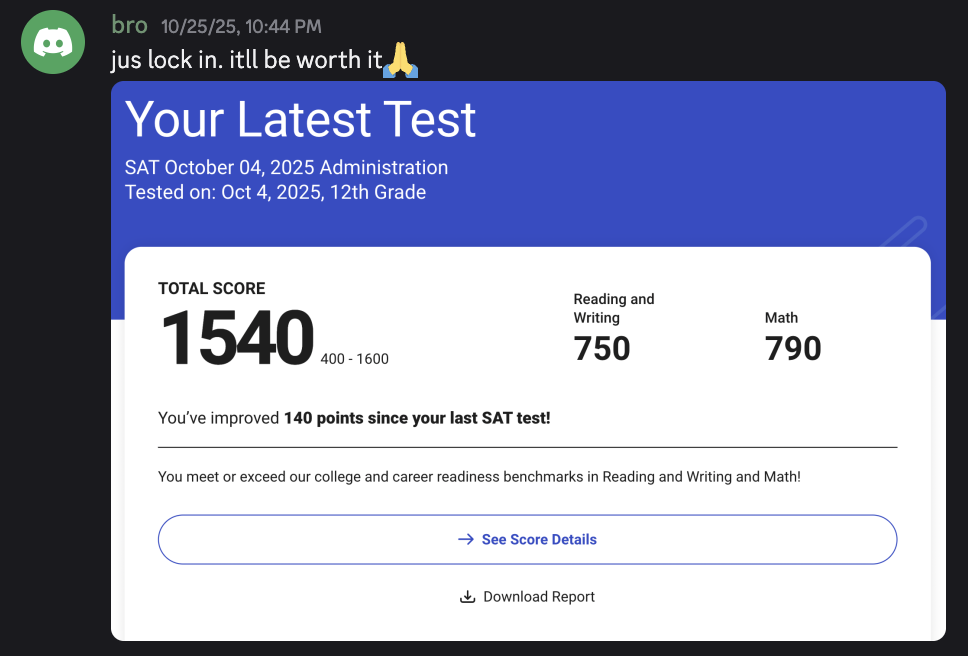Click the Your Latest Test heading
The image size is (968, 656).
click(300, 120)
